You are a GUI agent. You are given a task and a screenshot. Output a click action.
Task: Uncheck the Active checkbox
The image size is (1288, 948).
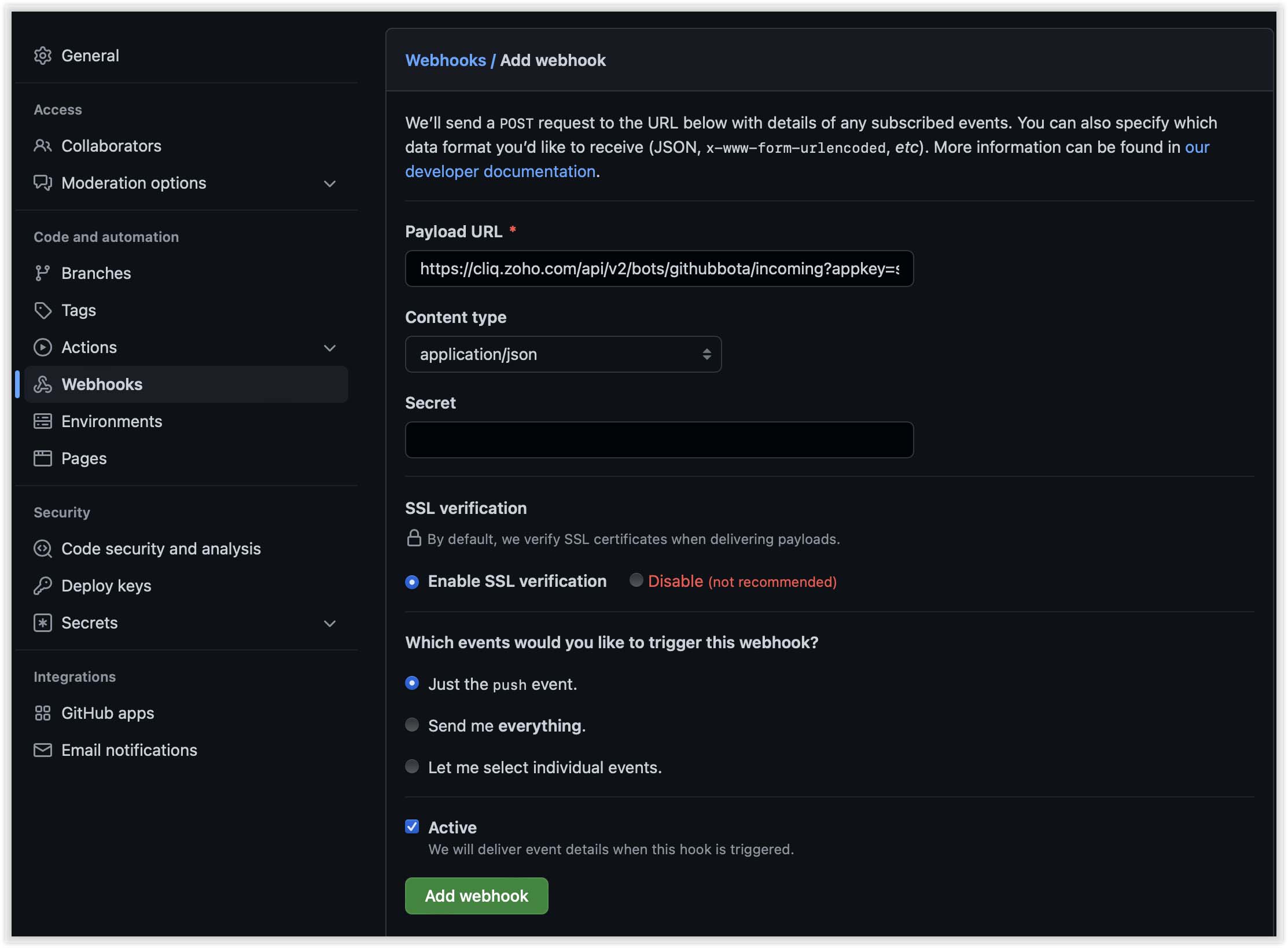[x=412, y=827]
